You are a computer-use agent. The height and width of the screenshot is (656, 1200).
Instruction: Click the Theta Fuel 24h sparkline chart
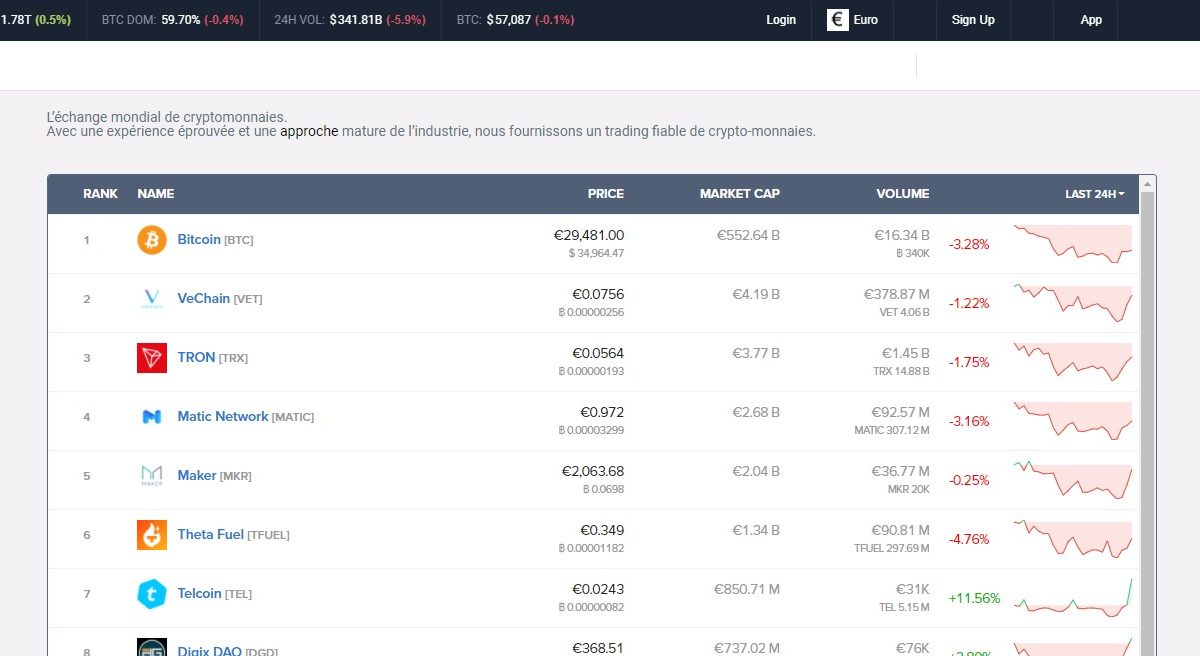pyautogui.click(x=1073, y=538)
